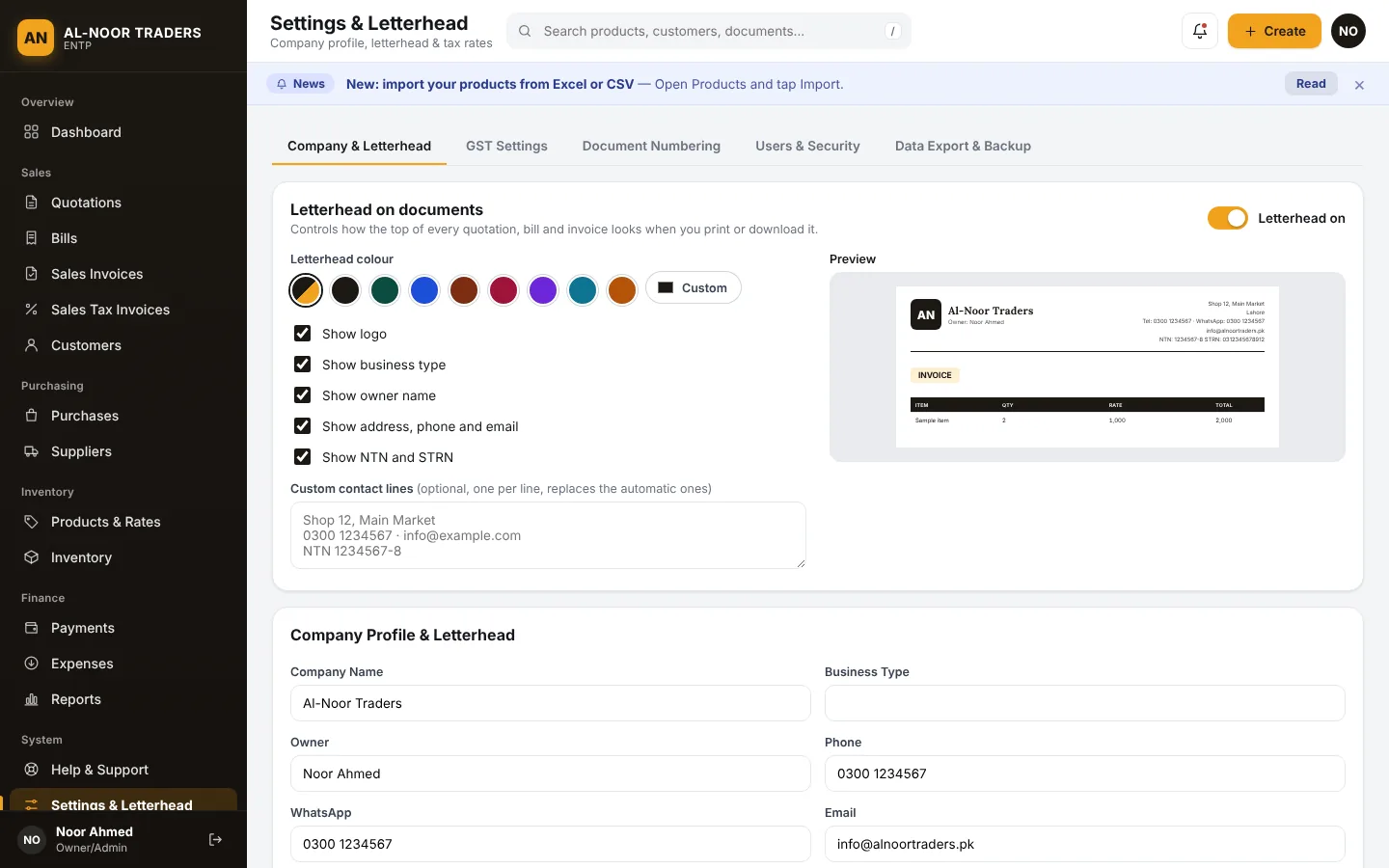Viewport: 1389px width, 868px height.
Task: Click the Payments wallet icon
Action: click(x=31, y=628)
